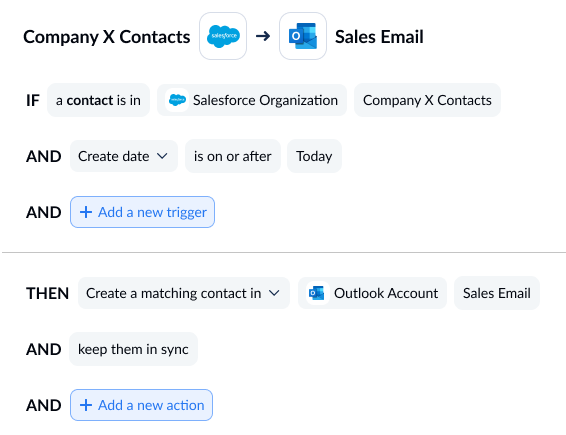Click the Sales Email chip in THEN row

click(497, 293)
